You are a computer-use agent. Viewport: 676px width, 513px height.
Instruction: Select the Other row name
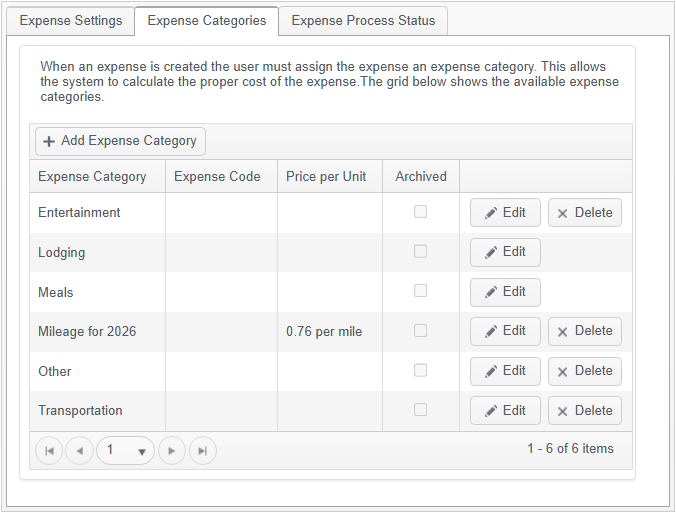[x=54, y=371]
